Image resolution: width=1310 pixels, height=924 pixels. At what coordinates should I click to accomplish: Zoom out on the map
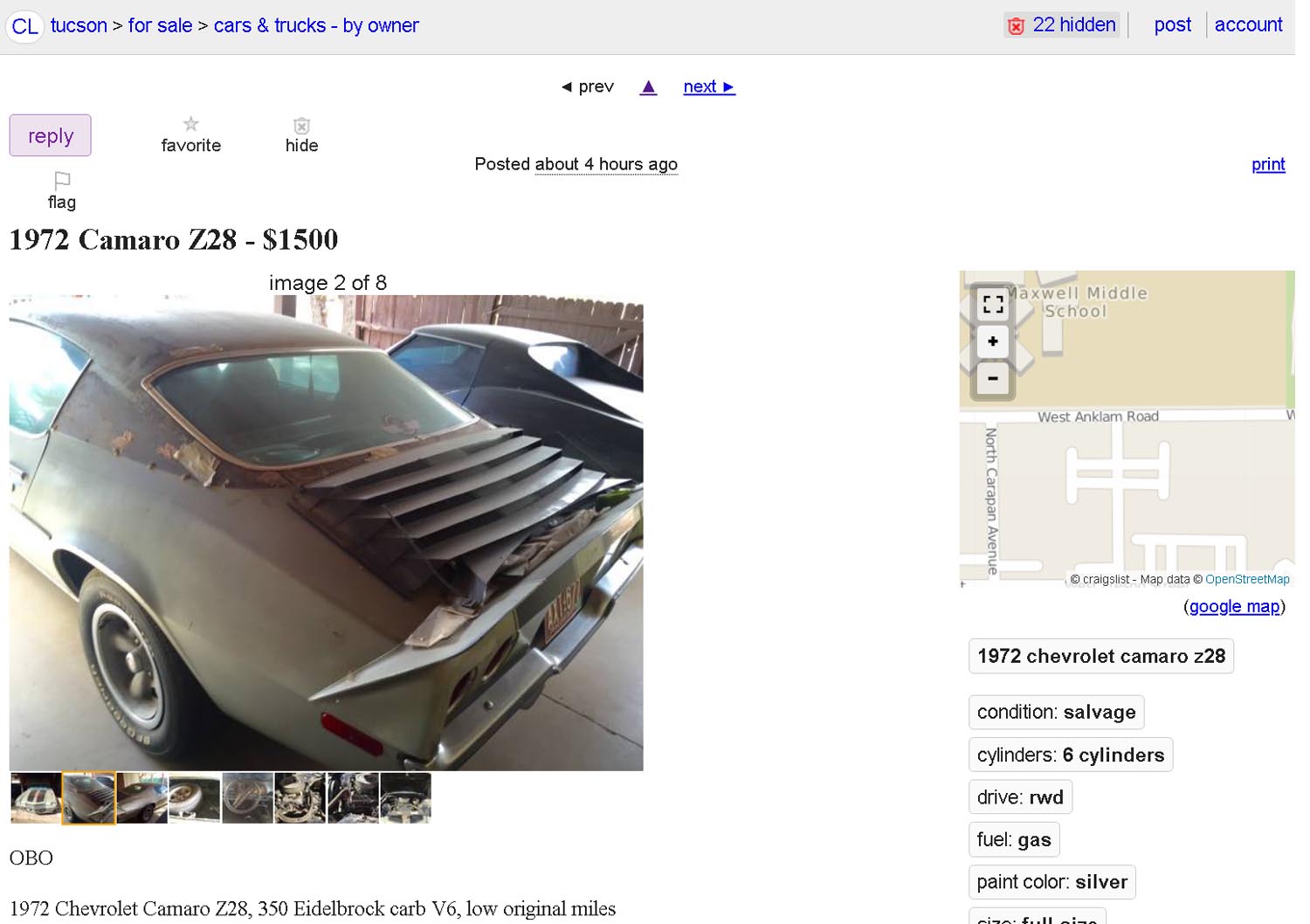[993, 378]
